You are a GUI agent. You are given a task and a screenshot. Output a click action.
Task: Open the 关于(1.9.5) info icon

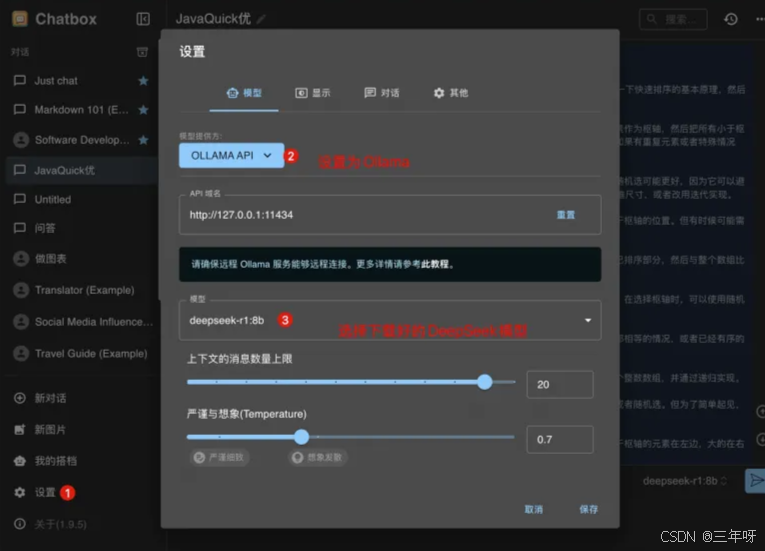[20, 524]
